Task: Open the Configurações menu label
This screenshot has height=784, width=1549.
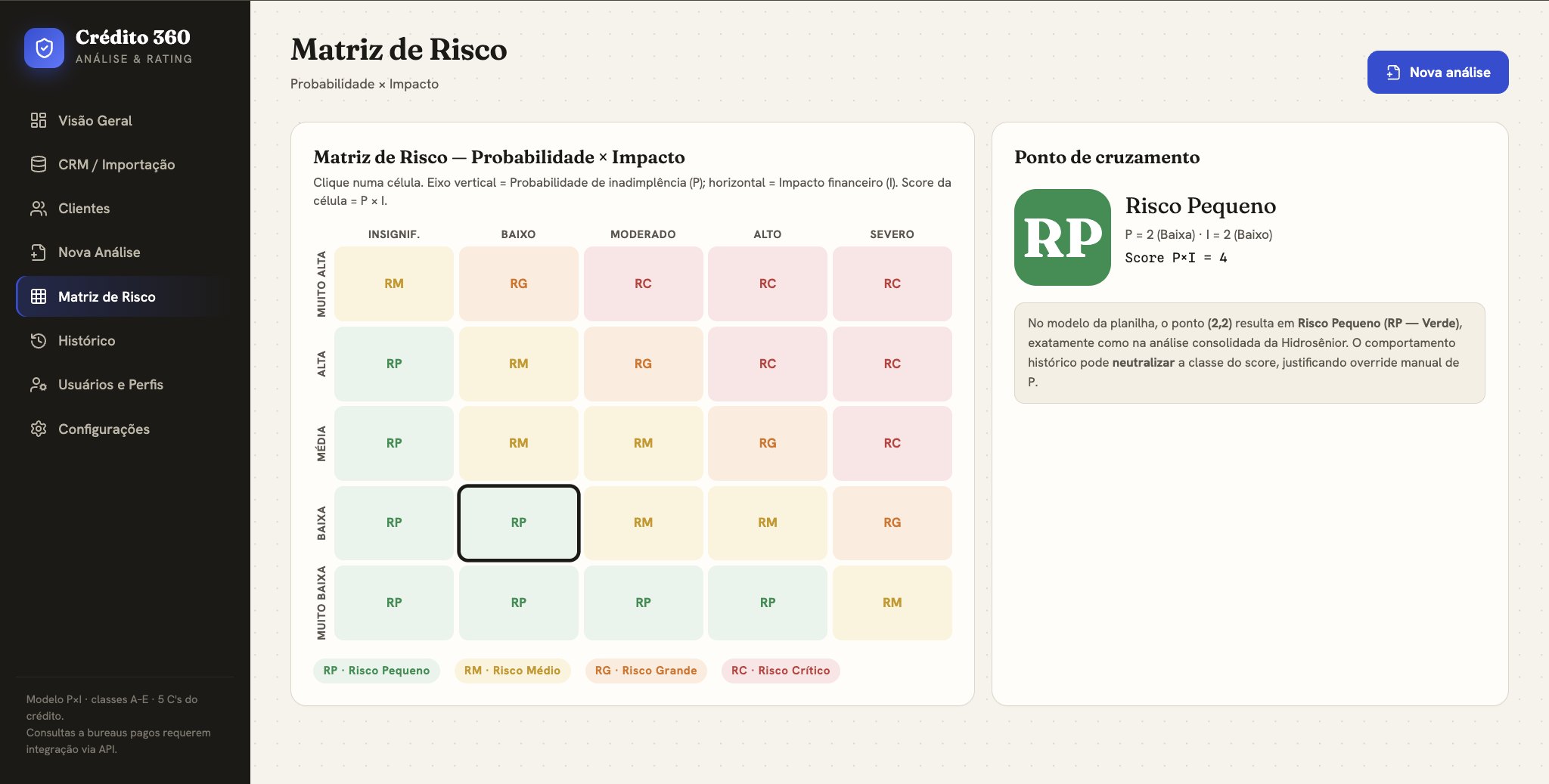Action: click(x=104, y=429)
